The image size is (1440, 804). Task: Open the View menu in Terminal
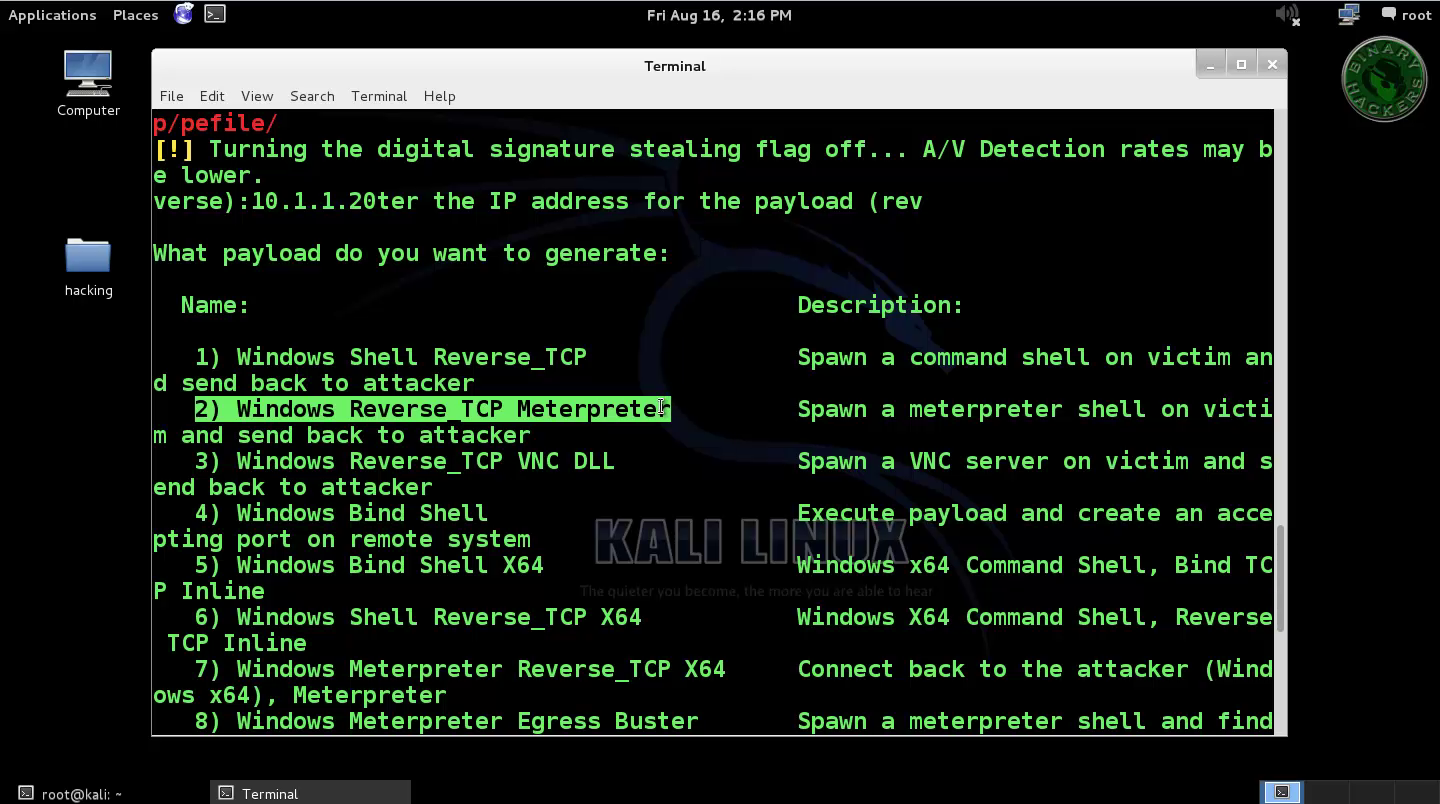257,96
